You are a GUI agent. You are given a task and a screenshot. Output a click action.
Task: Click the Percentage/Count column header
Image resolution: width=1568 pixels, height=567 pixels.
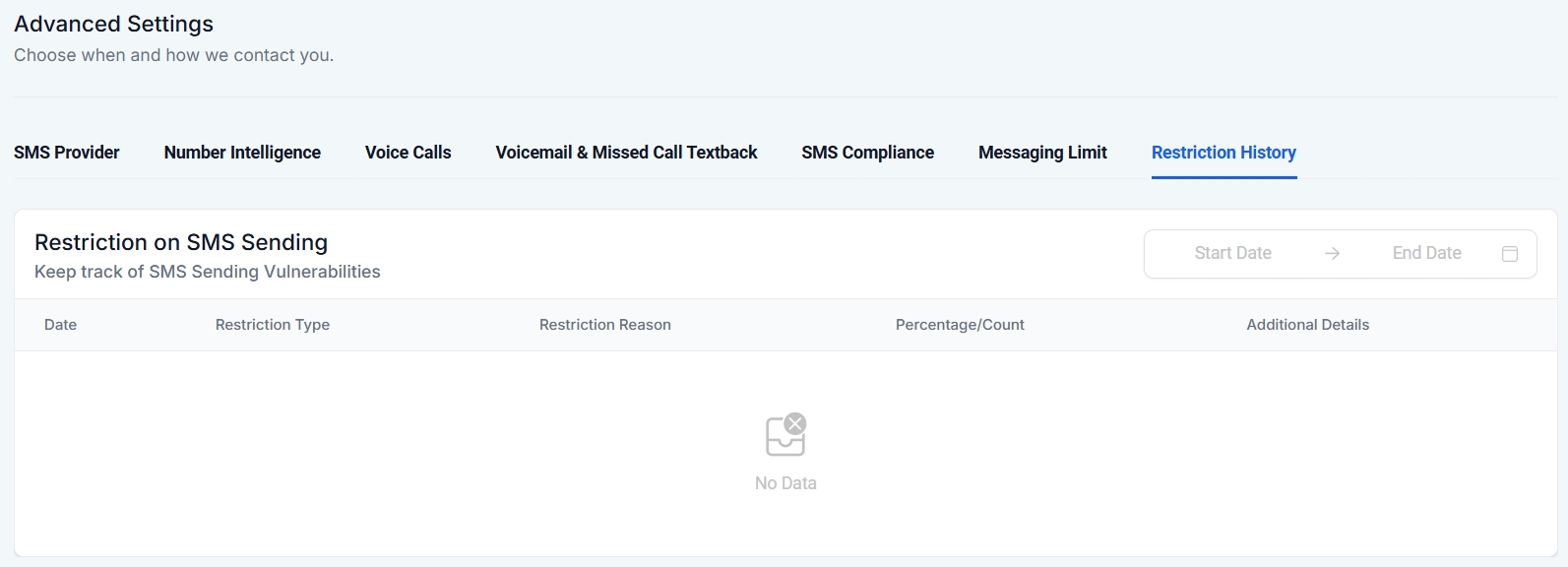(x=960, y=325)
